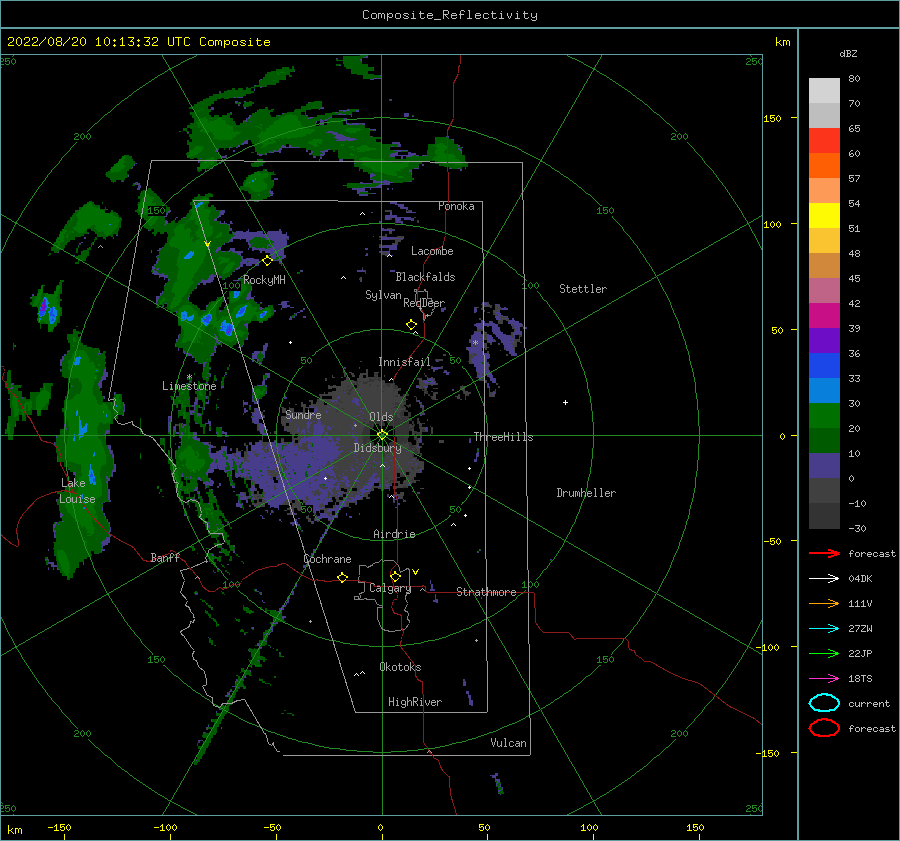The image size is (900, 841).
Task: Click the Blackfalds city label
Action: click(x=425, y=277)
